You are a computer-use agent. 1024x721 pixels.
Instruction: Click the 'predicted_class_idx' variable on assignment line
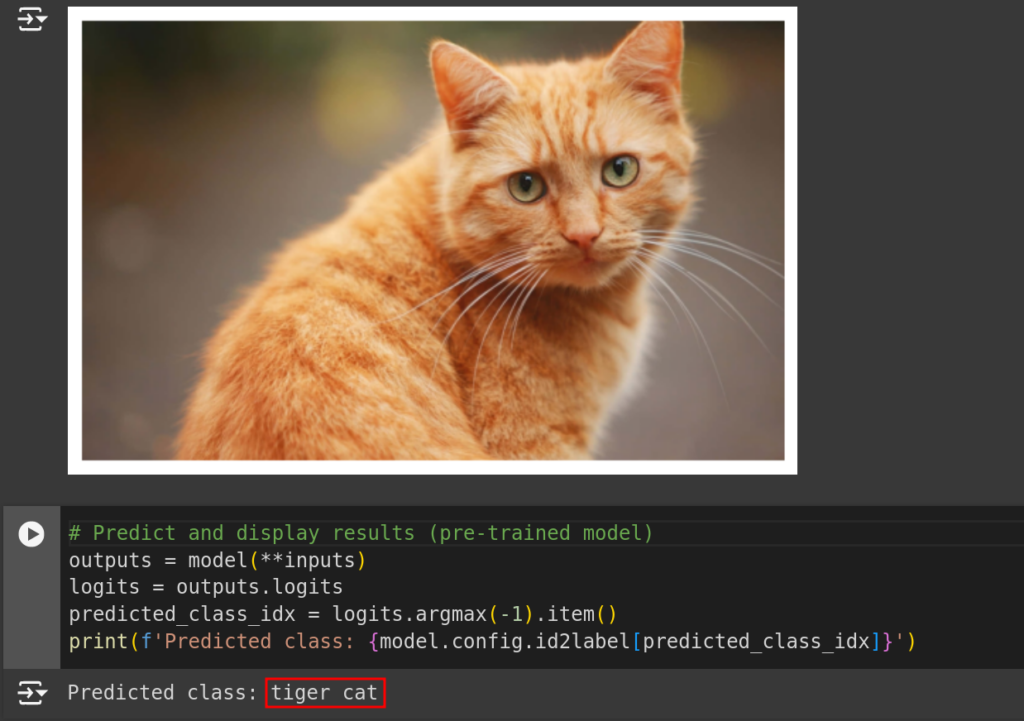point(182,615)
